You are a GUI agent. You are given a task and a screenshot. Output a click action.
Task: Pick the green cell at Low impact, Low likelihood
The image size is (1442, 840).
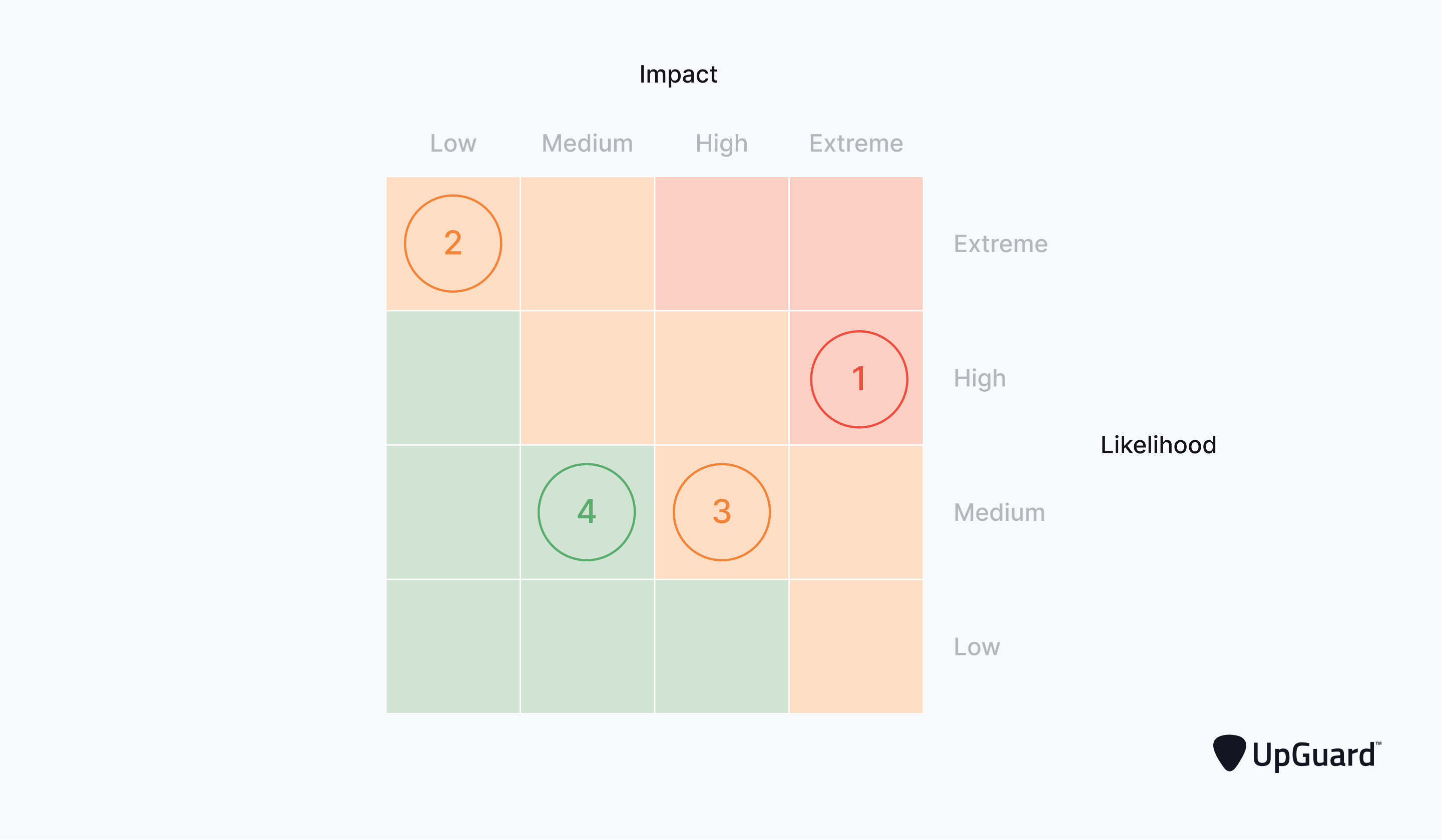452,647
